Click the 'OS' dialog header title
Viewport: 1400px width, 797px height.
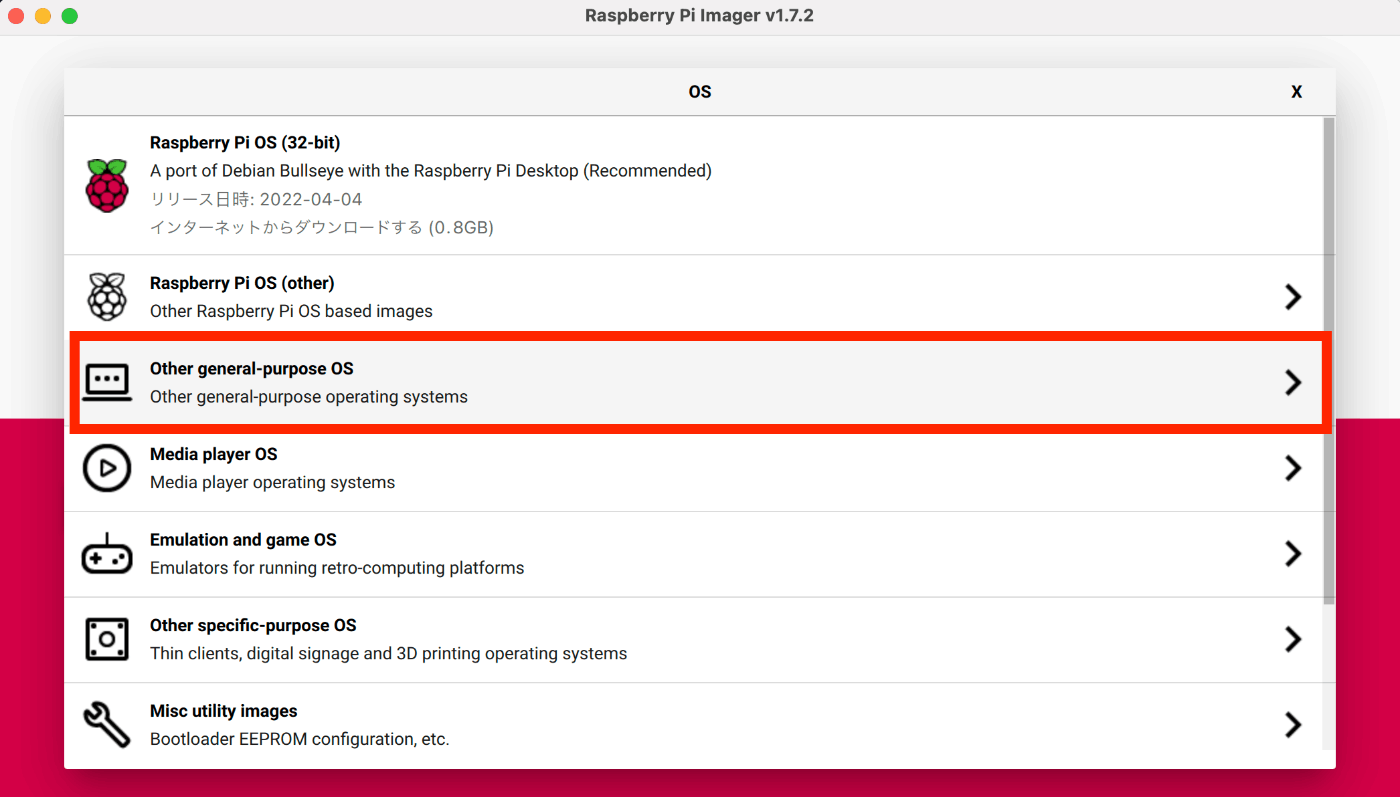click(x=700, y=92)
